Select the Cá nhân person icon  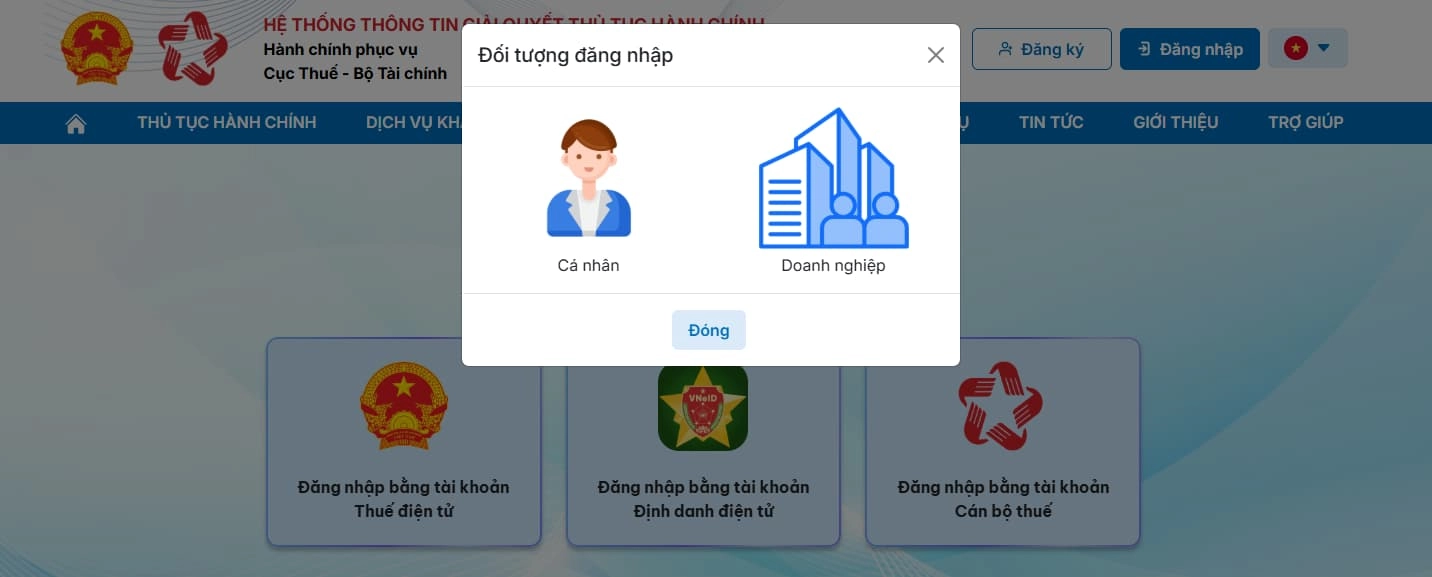pos(588,178)
